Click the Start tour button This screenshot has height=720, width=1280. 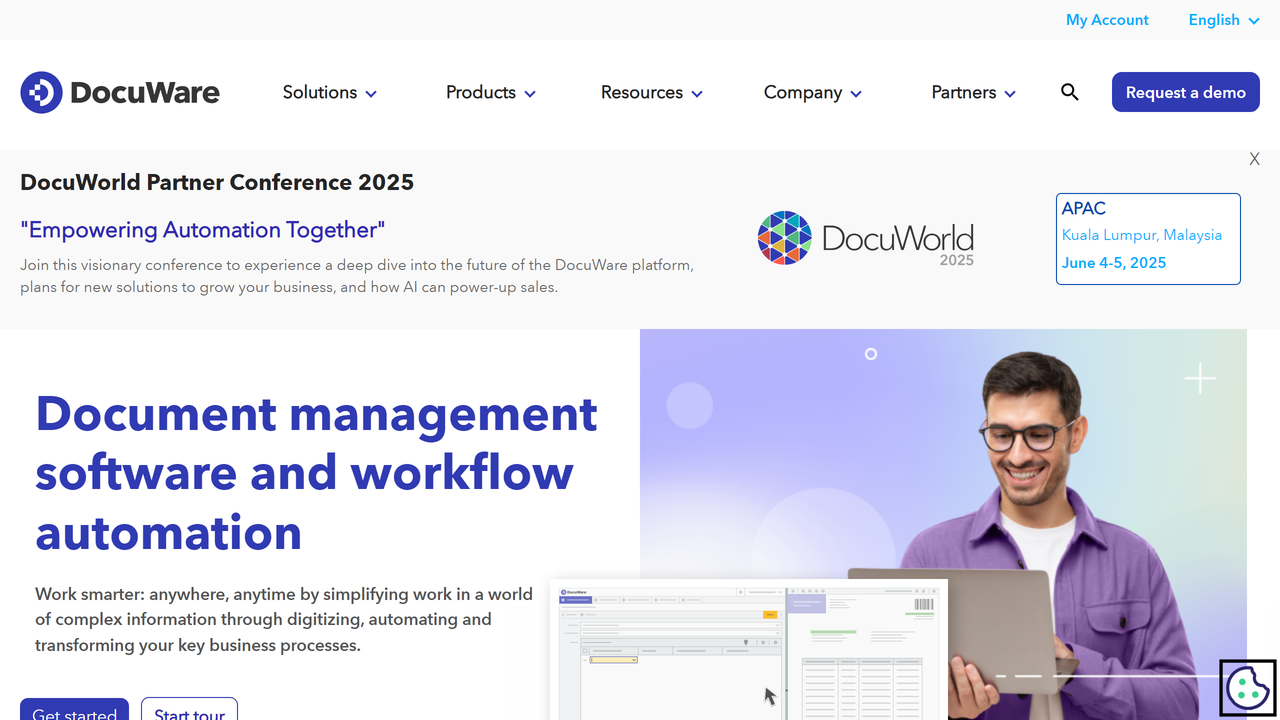189,709
